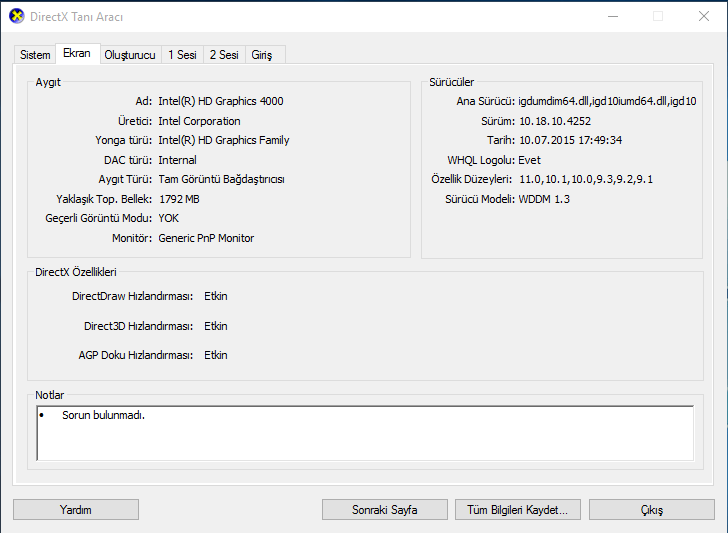Click Tüm Bilgileri Kaydet button

pyautogui.click(x=518, y=510)
